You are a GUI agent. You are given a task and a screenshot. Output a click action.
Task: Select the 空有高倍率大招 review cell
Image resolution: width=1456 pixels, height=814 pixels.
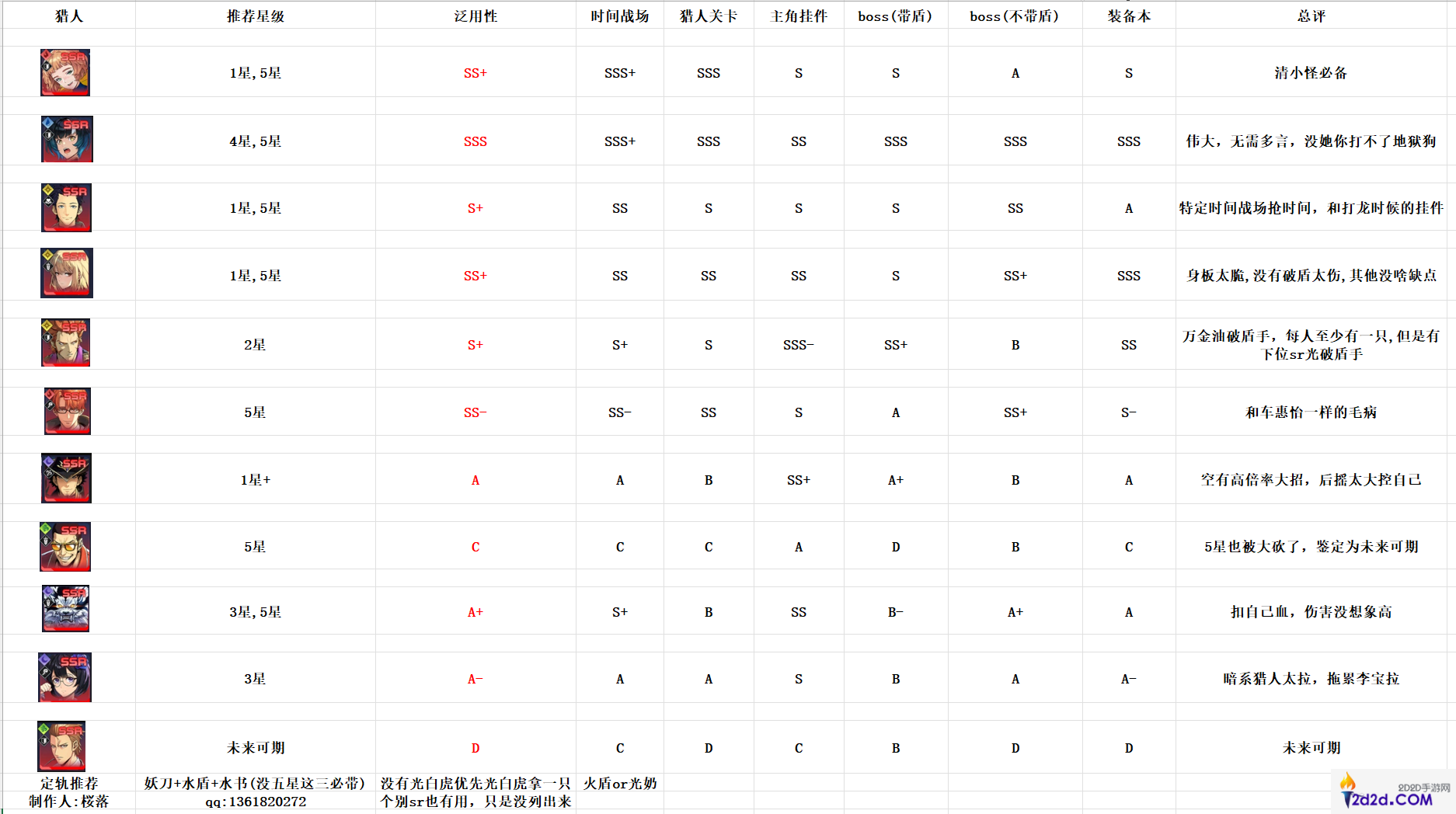pos(1311,479)
